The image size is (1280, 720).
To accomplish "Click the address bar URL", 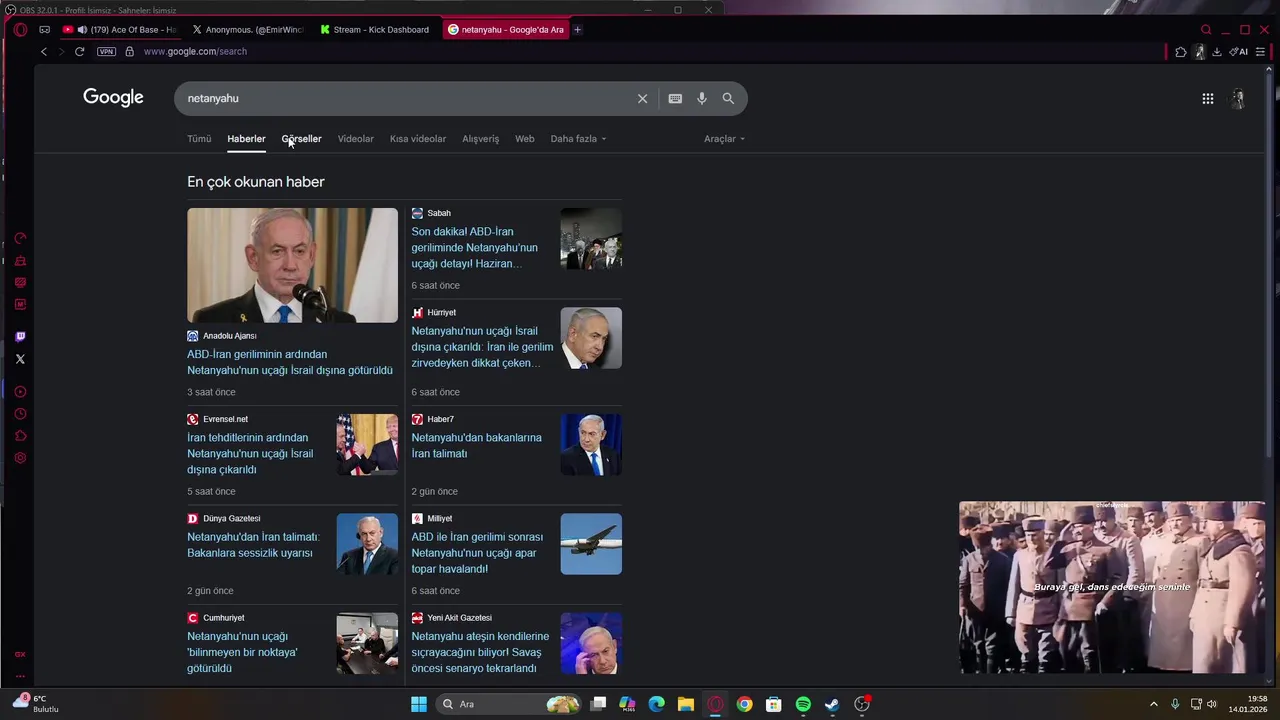I will coord(195,51).
